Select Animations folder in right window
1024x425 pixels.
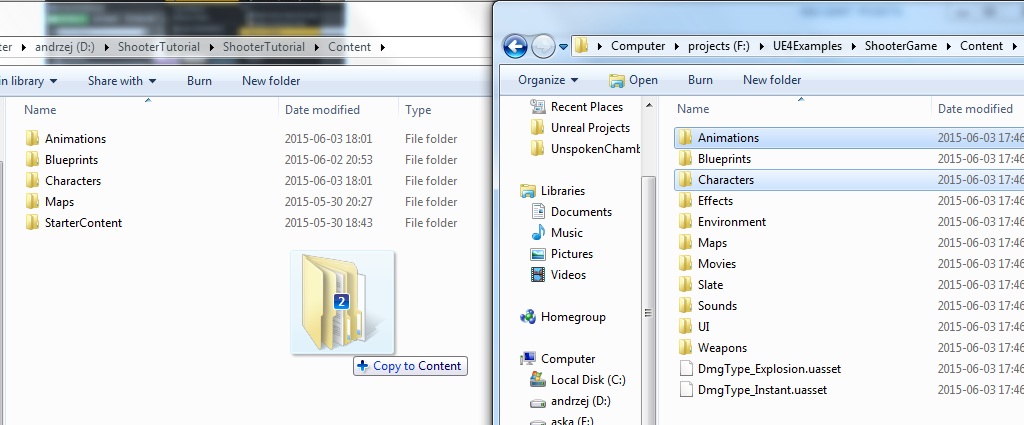pos(848,138)
